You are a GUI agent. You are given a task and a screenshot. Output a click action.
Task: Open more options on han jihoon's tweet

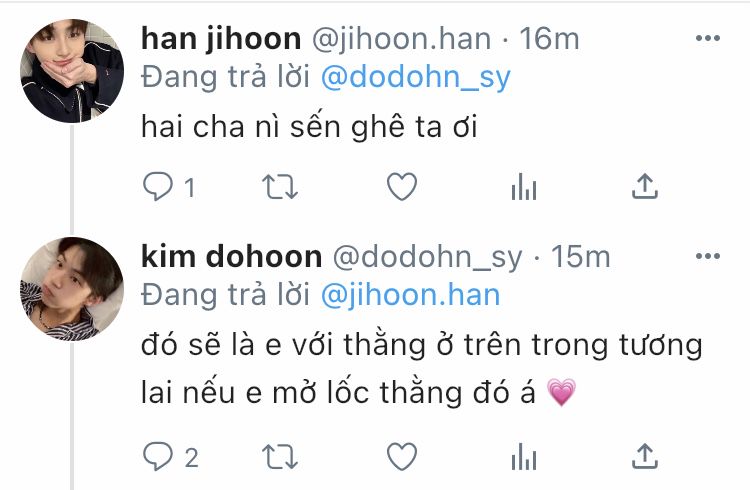point(708,38)
